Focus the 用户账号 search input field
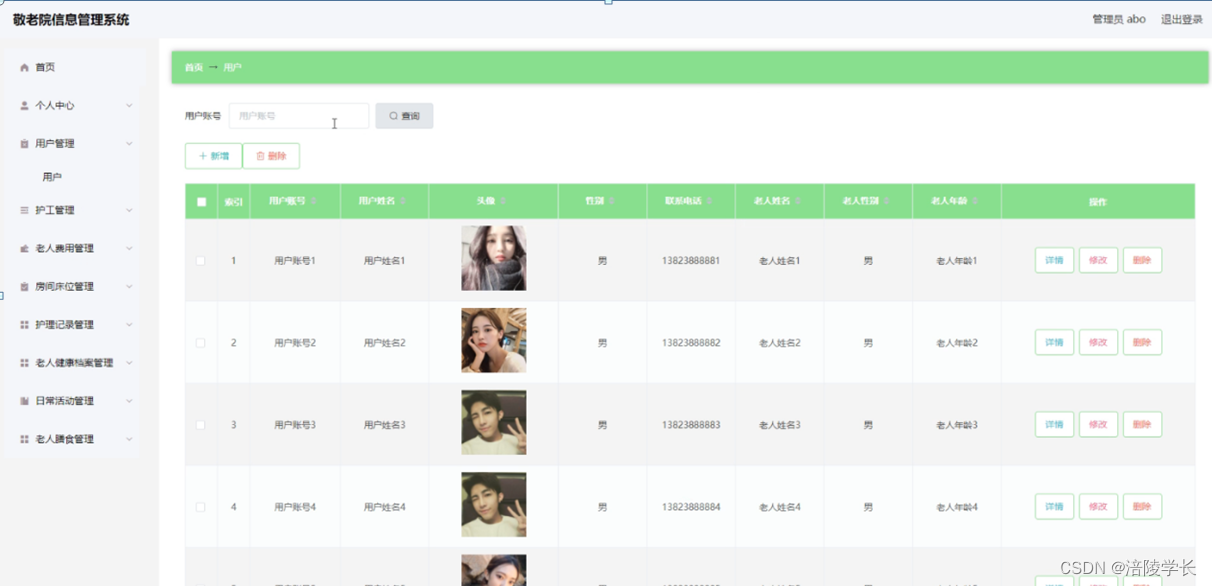Screen dimensions: 1212x586 [x=299, y=116]
